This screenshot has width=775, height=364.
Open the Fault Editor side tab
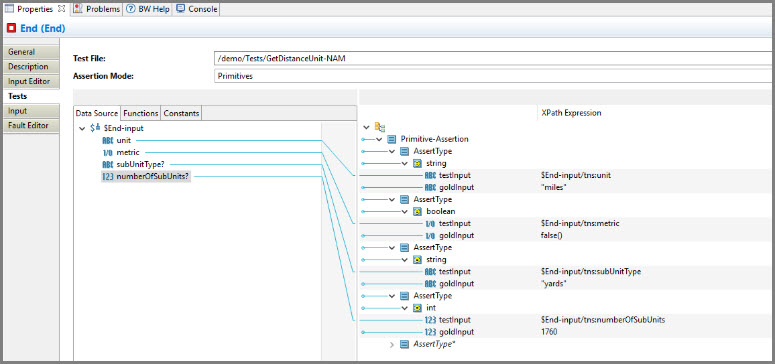[x=32, y=125]
